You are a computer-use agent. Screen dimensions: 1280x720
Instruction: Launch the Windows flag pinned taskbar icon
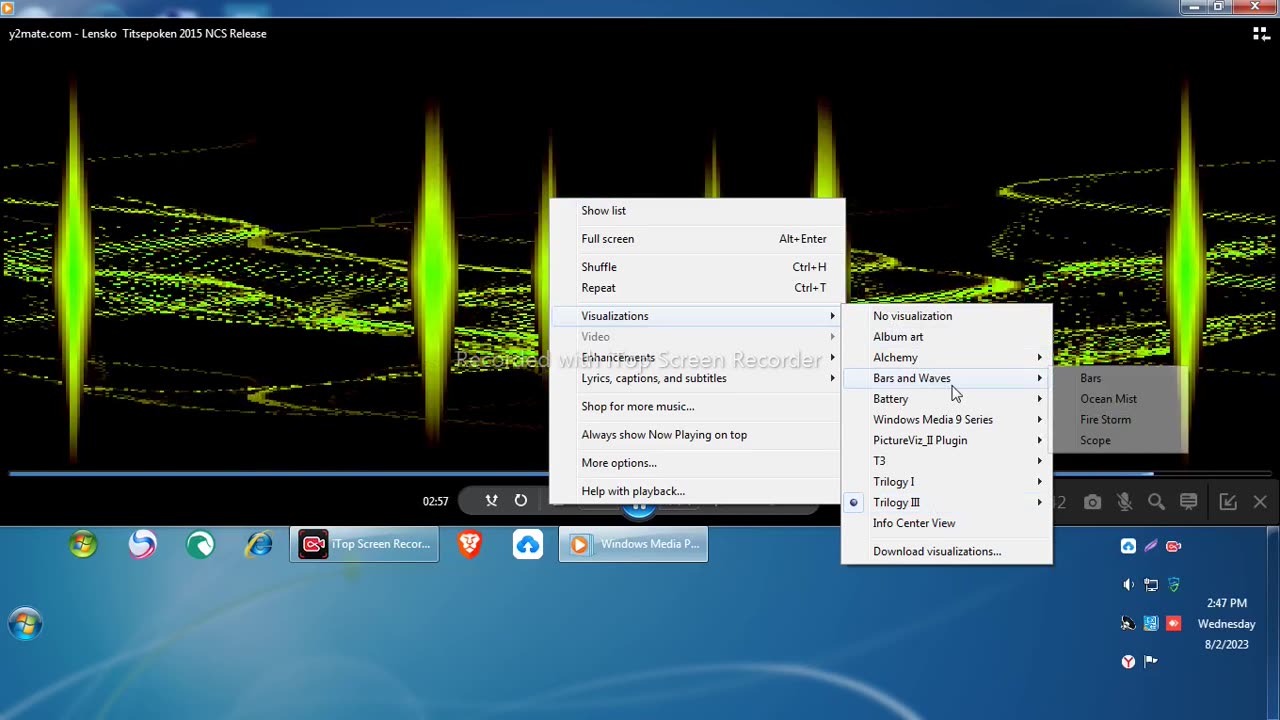tap(83, 544)
